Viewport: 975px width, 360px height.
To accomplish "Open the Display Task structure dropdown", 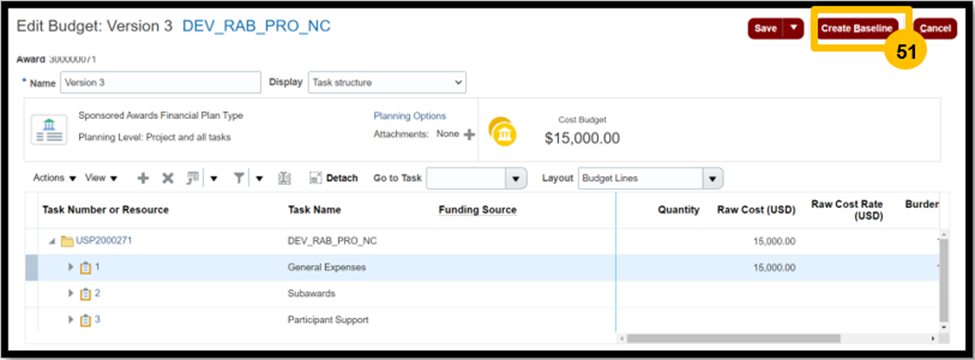I will click(x=387, y=82).
